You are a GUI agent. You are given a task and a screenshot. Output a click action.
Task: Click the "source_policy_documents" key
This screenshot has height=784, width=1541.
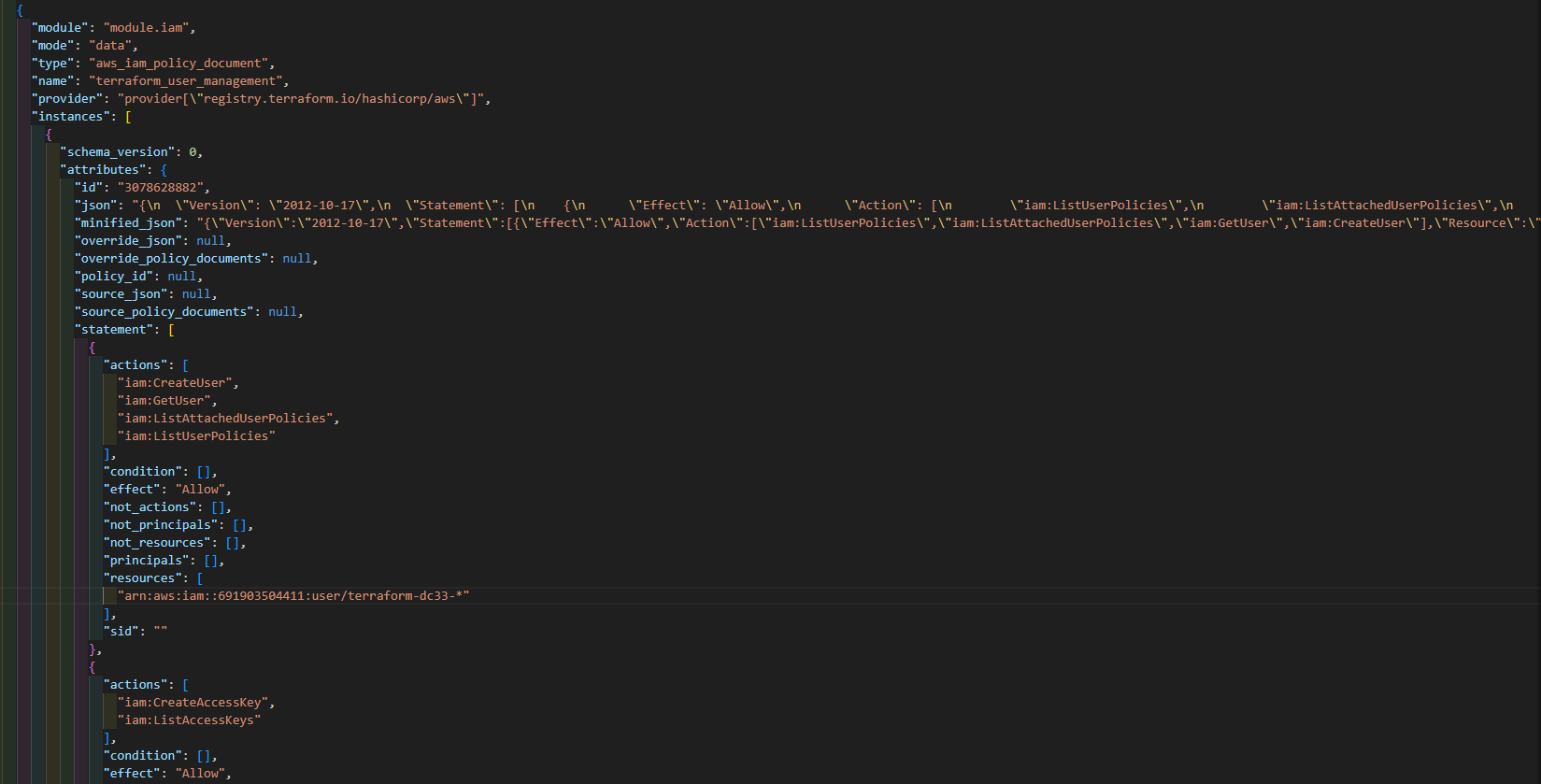click(x=164, y=312)
